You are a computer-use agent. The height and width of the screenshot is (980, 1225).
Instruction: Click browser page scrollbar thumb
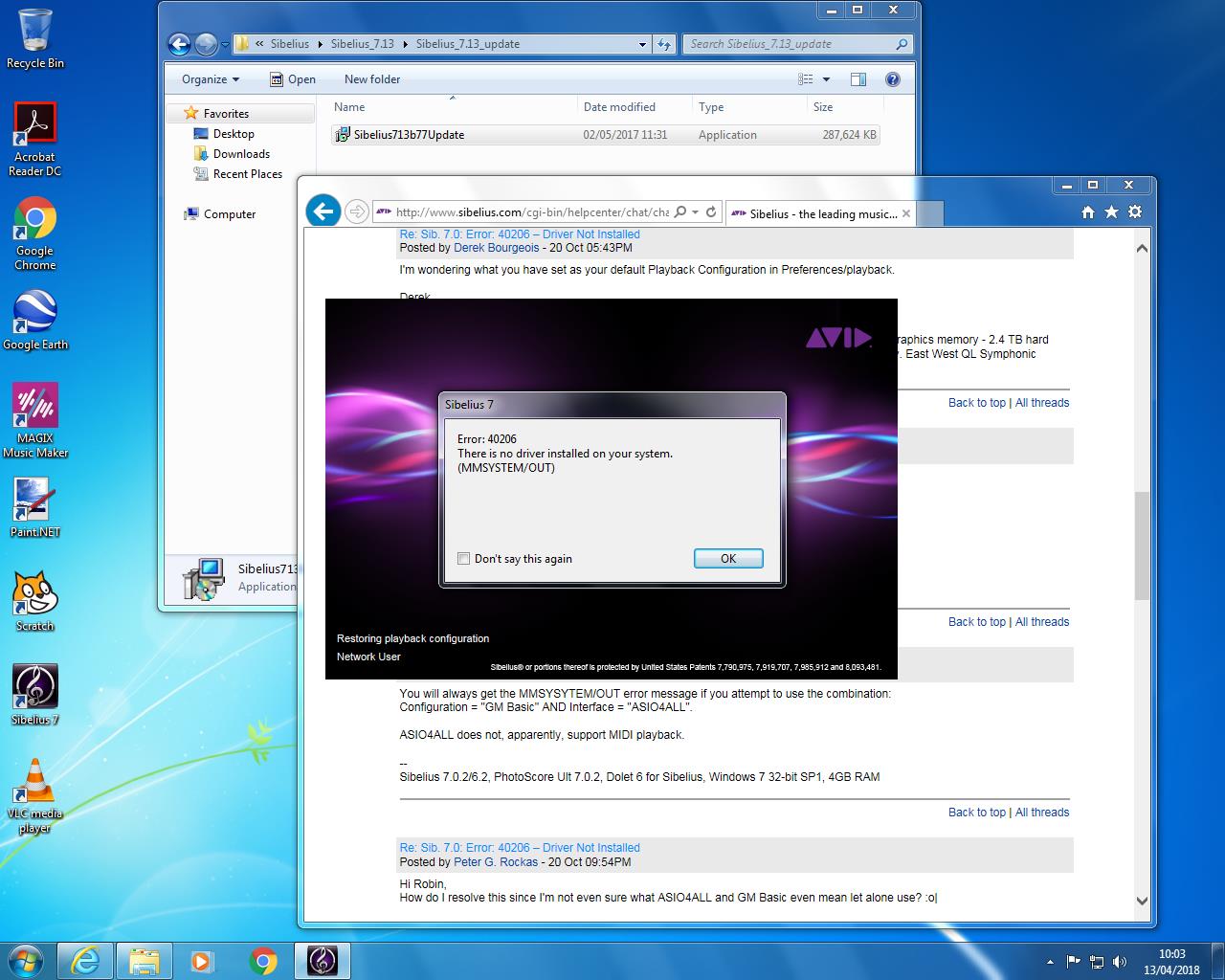pos(1142,546)
